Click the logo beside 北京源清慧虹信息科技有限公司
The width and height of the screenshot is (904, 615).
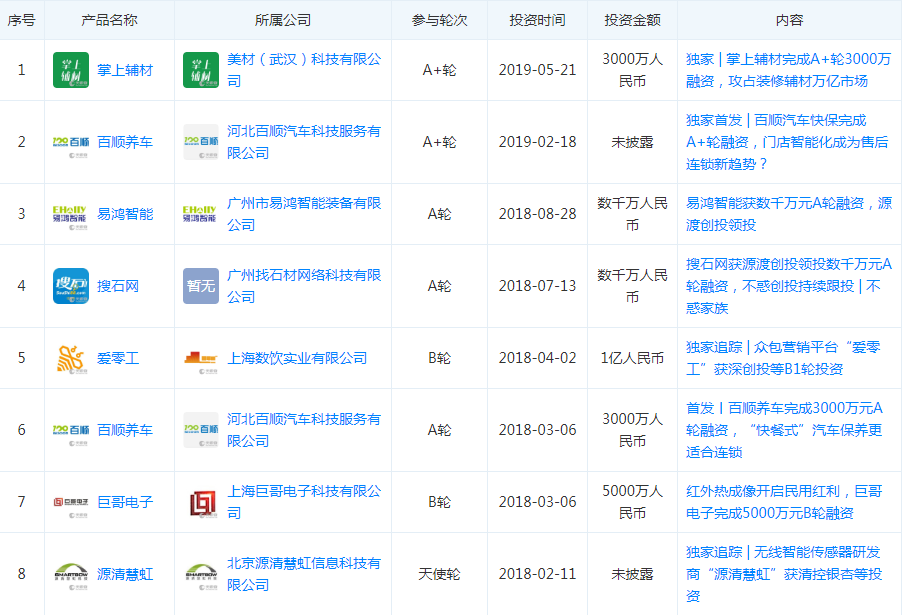point(201,574)
